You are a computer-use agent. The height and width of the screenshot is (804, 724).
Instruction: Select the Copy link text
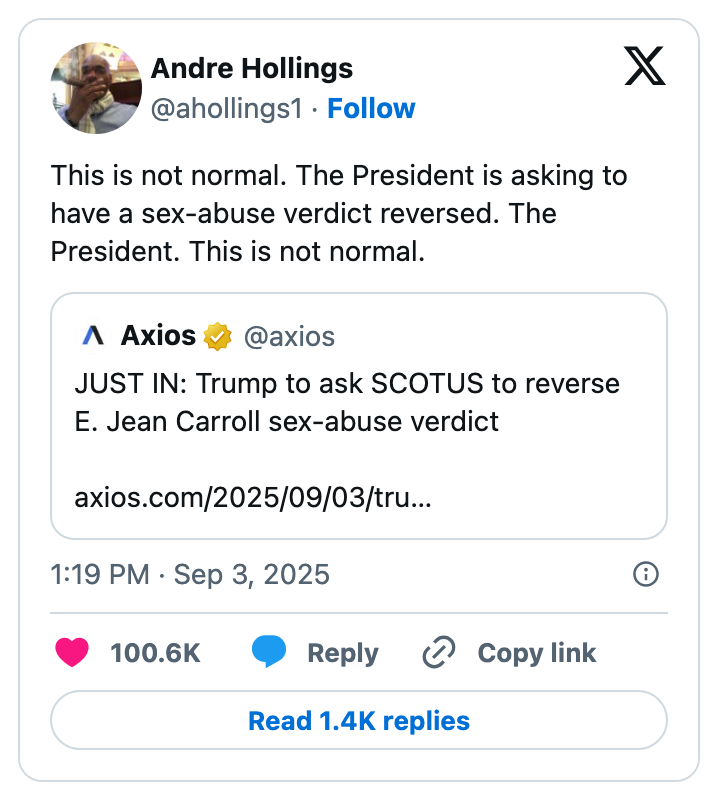pyautogui.click(x=536, y=652)
